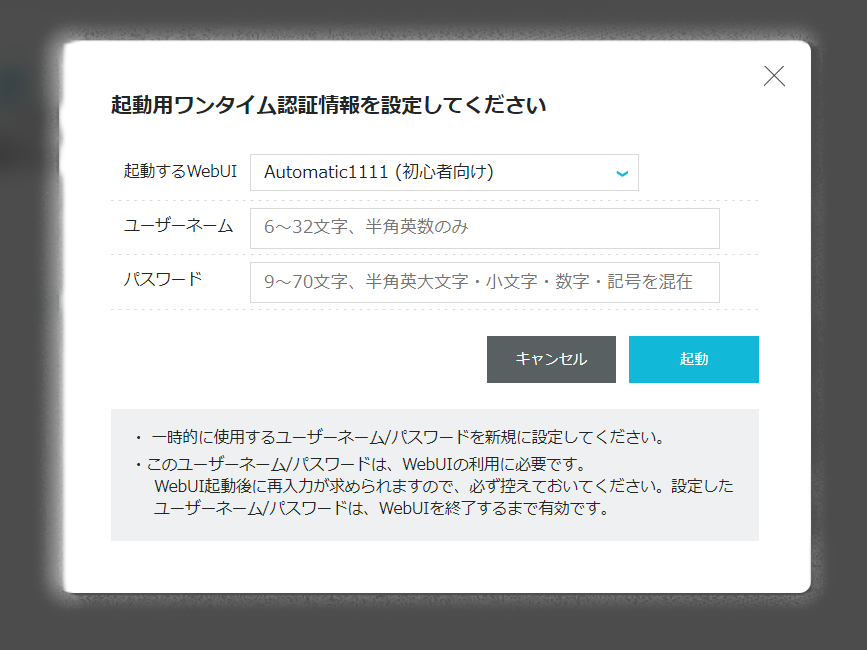Click the ユーザーネーム input field
867x650 pixels.
point(484,228)
